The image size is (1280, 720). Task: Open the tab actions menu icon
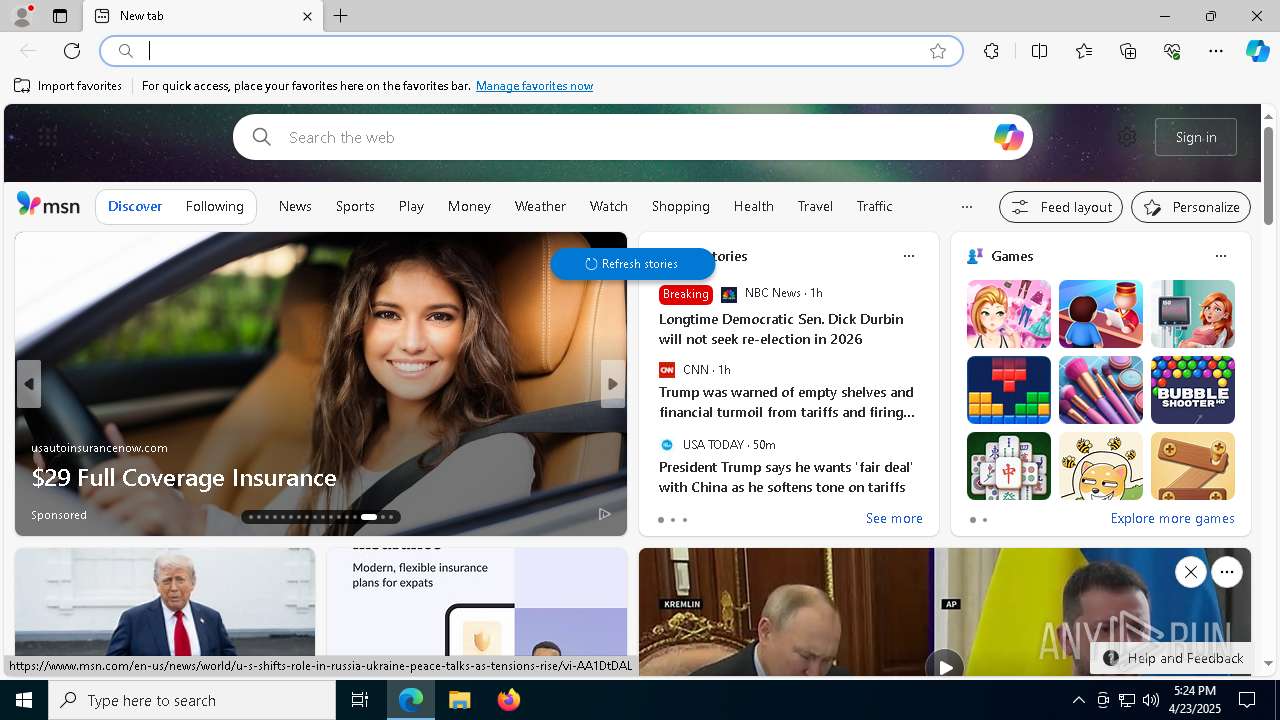(x=60, y=16)
